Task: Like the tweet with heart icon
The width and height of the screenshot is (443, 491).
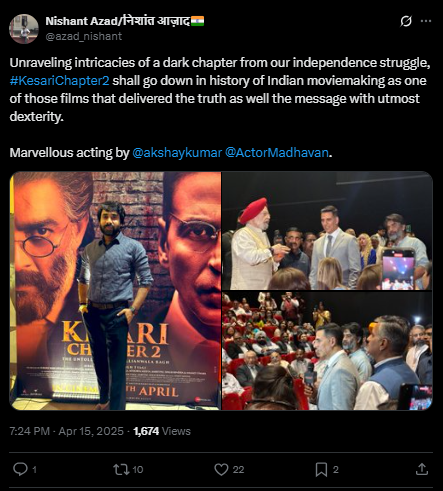Action: [x=221, y=469]
